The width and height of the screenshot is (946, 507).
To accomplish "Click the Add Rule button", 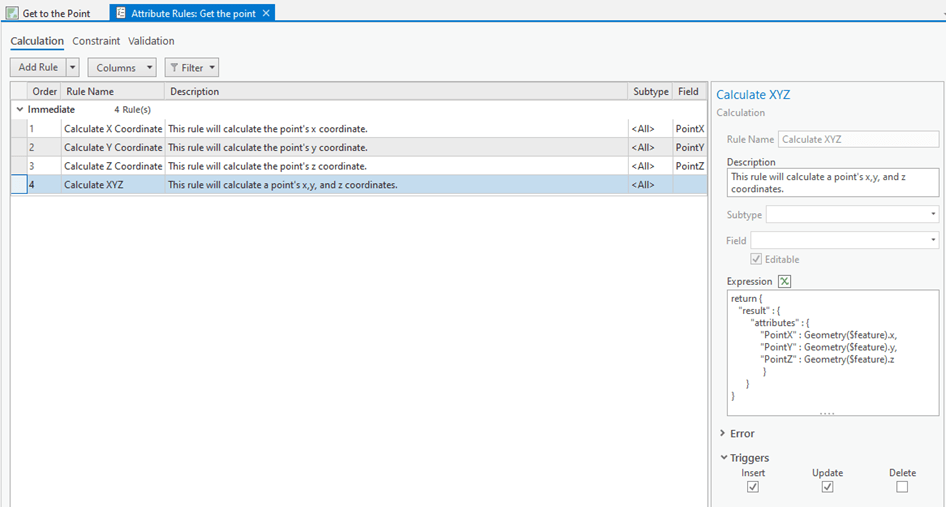I will [38, 67].
